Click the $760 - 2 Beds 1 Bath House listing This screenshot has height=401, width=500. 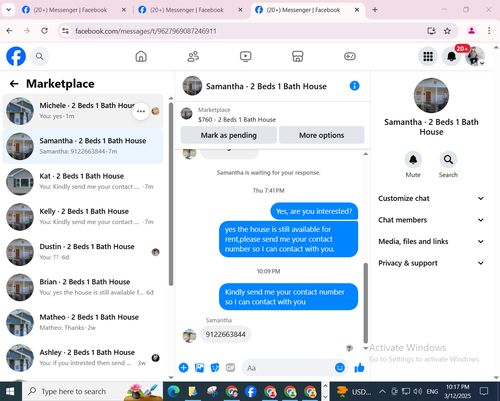pyautogui.click(x=237, y=120)
